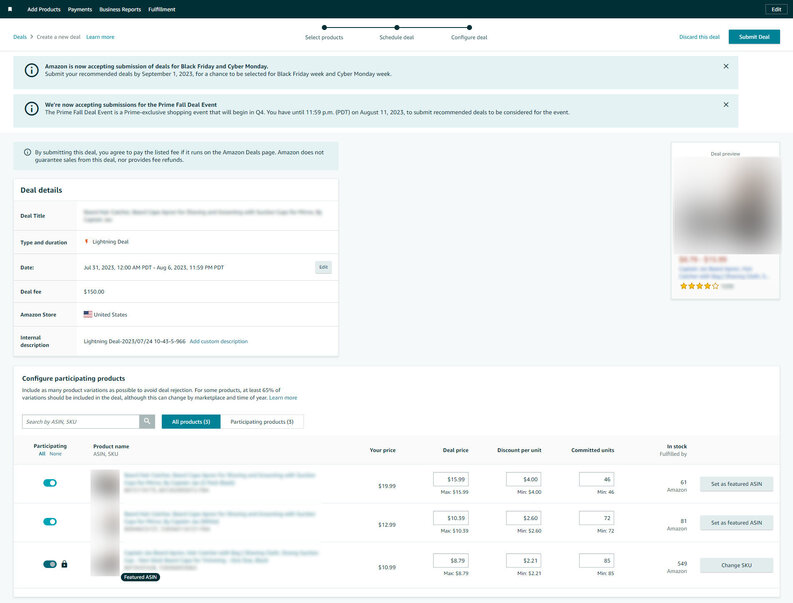Click committed units field showing 46
The width and height of the screenshot is (793, 603).
coord(597,479)
